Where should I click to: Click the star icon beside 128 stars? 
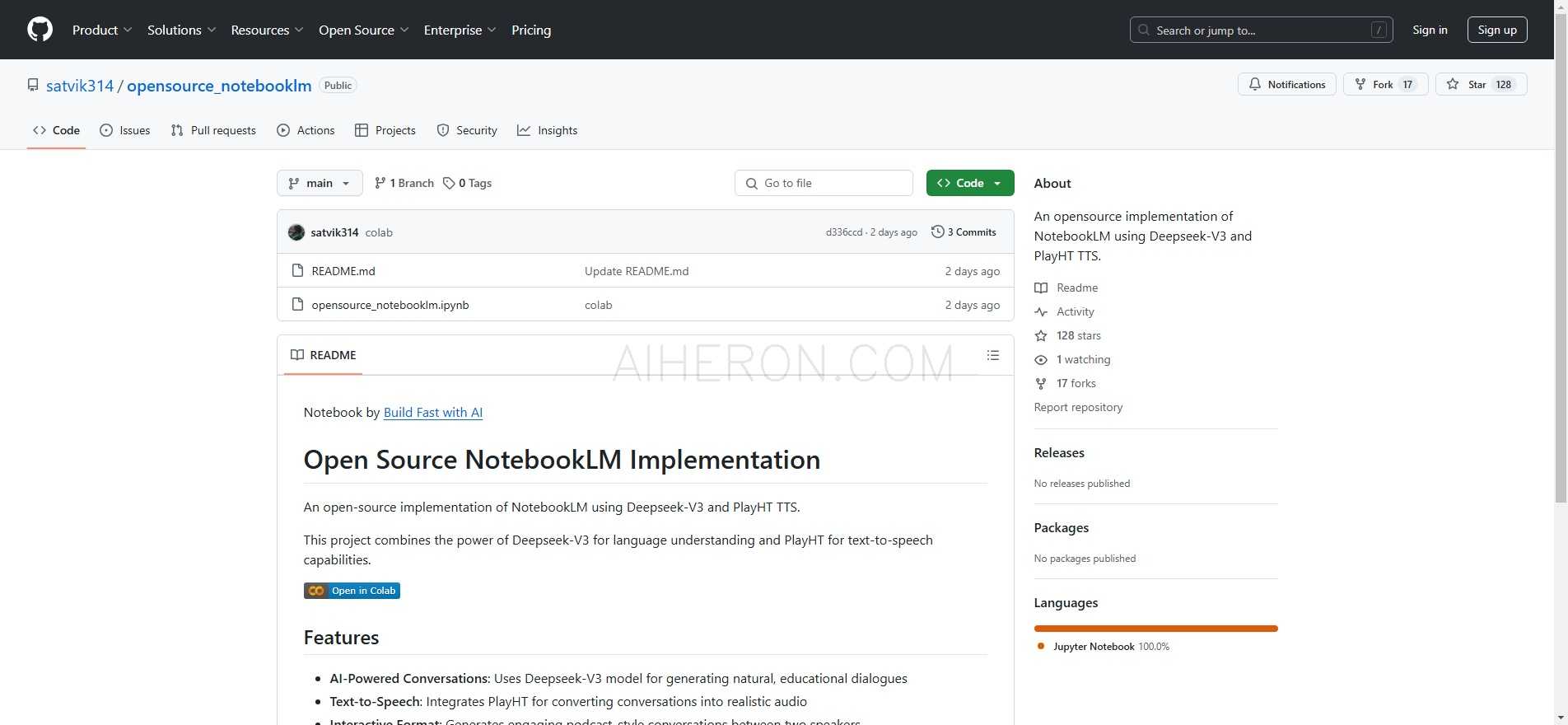click(1041, 335)
